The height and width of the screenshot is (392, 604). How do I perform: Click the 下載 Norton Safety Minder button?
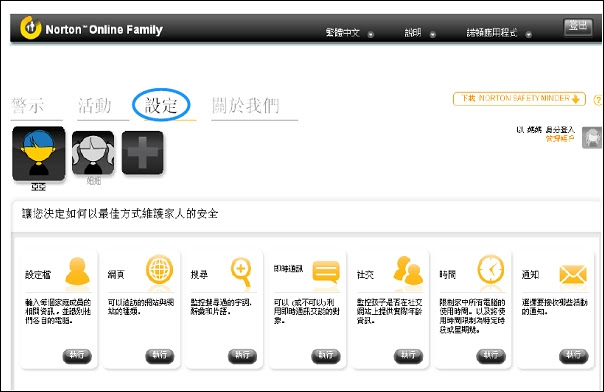click(x=519, y=99)
